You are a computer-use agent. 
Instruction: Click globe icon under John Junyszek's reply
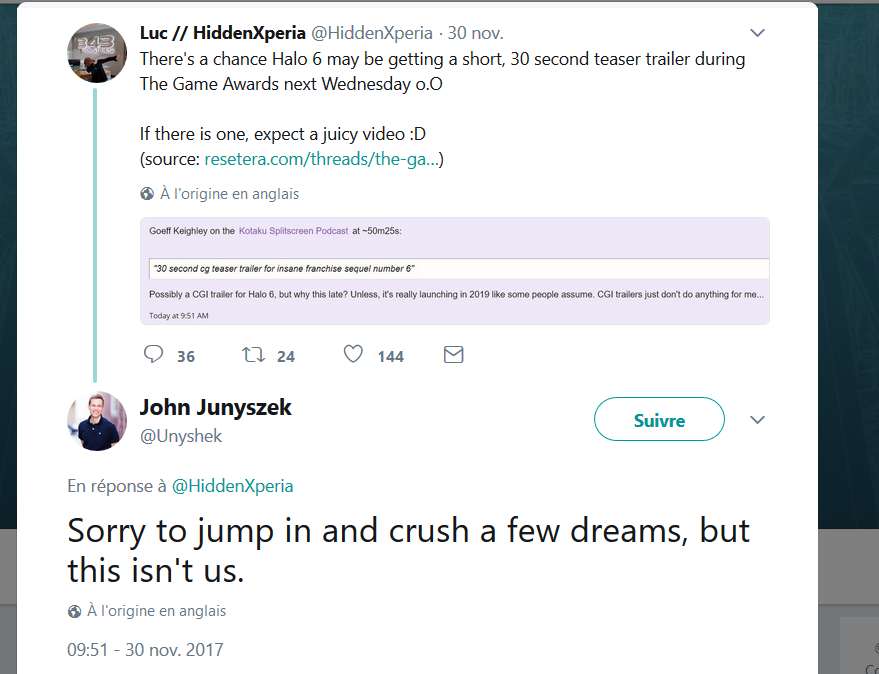(74, 611)
